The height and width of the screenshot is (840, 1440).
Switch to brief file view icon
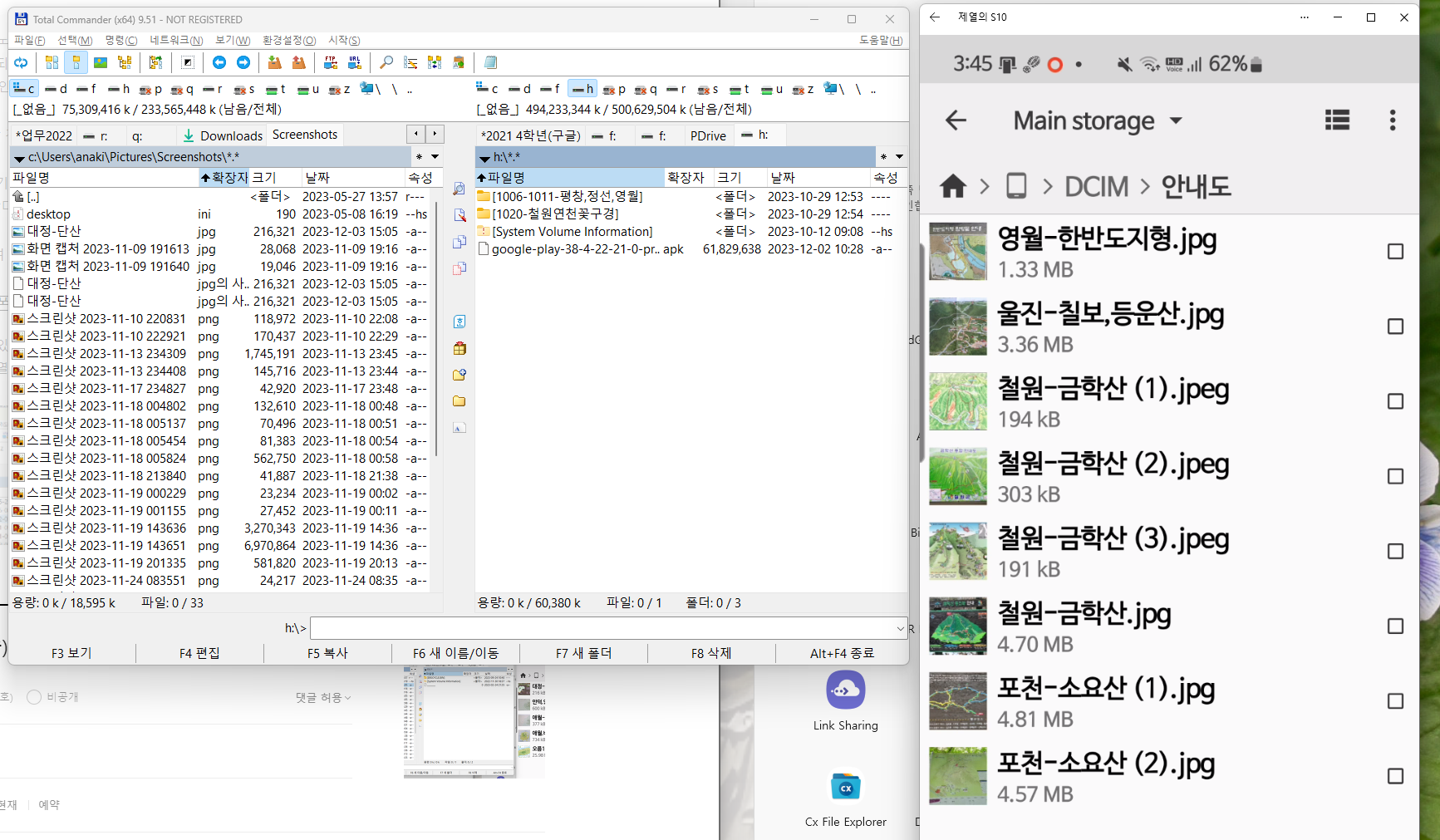pyautogui.click(x=52, y=62)
